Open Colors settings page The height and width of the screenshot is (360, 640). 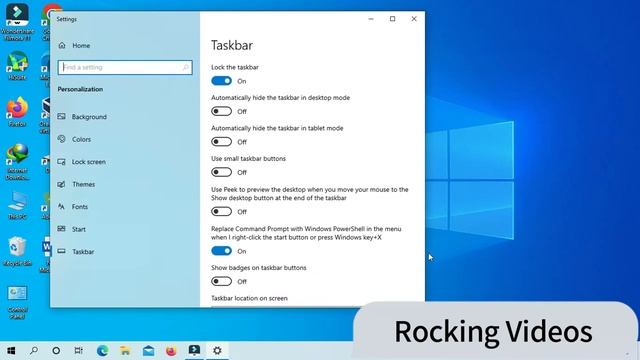point(74,139)
